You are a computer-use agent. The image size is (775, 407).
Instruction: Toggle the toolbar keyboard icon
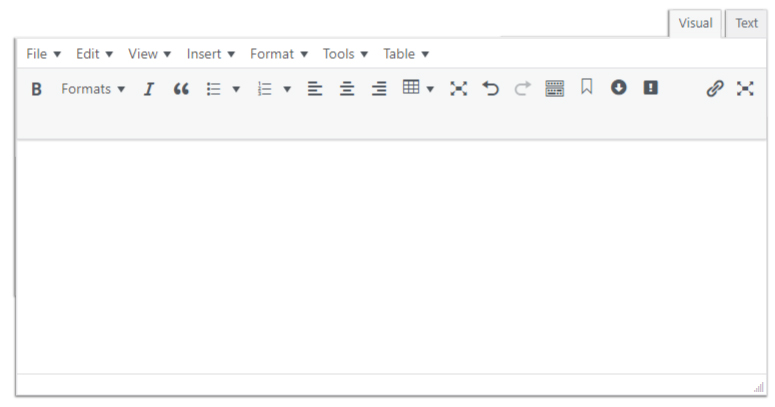click(554, 89)
